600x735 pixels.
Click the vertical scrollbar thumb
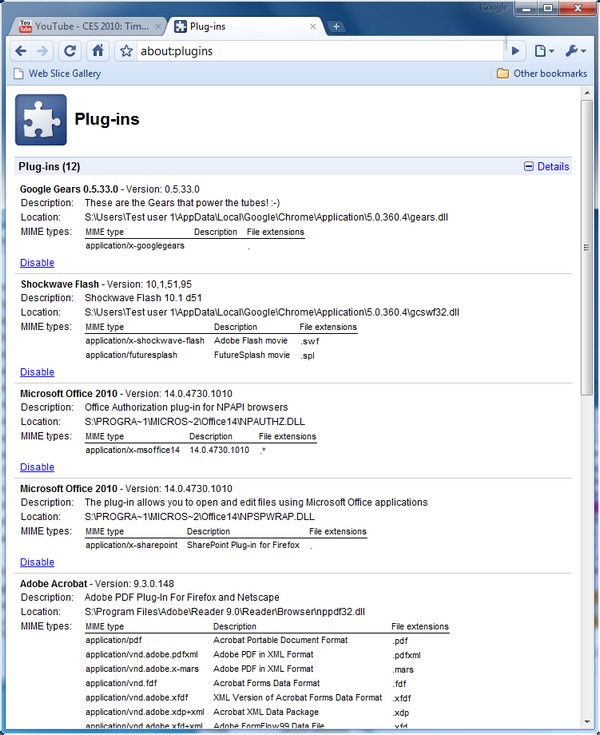pos(586,248)
